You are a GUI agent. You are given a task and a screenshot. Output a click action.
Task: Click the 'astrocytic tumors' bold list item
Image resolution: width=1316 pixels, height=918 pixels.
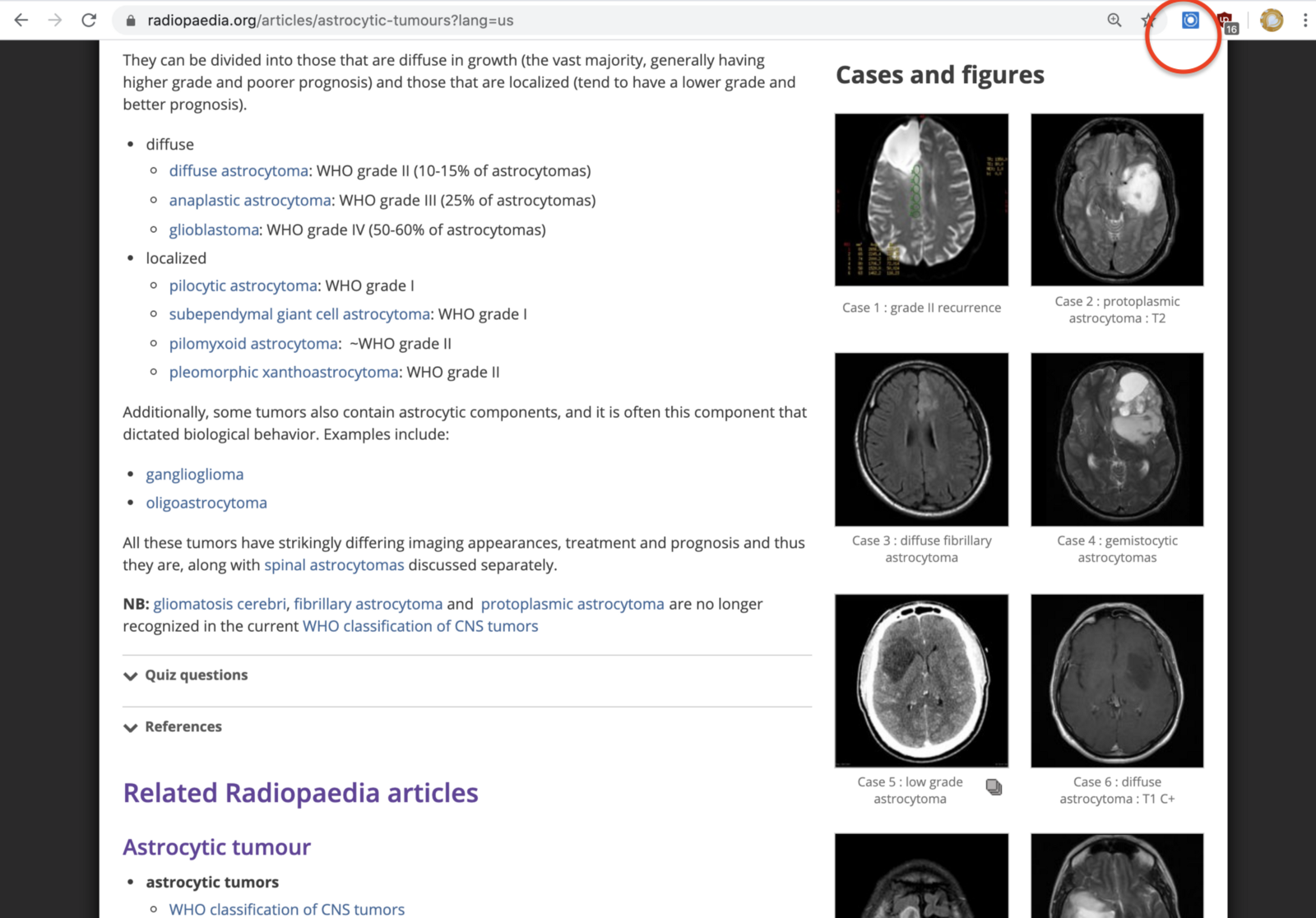pyautogui.click(x=212, y=882)
